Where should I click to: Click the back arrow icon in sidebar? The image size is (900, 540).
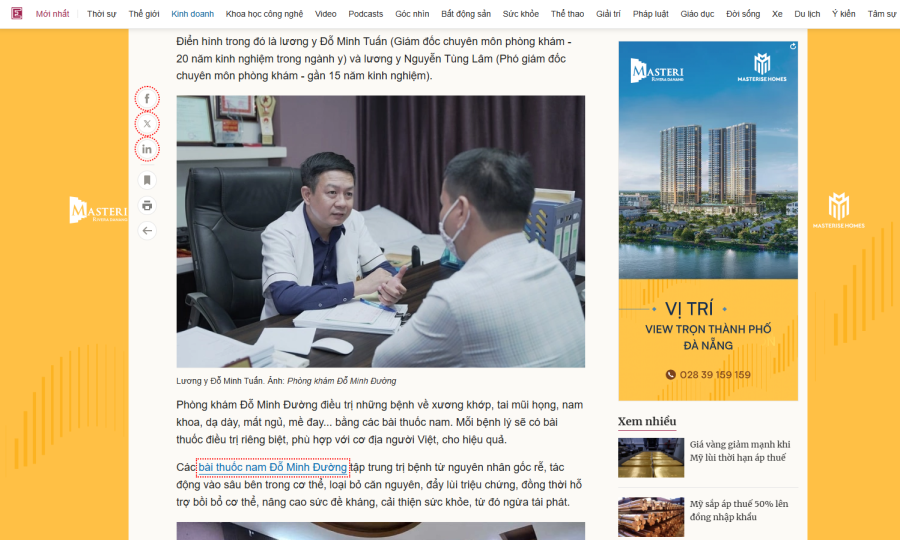147,231
